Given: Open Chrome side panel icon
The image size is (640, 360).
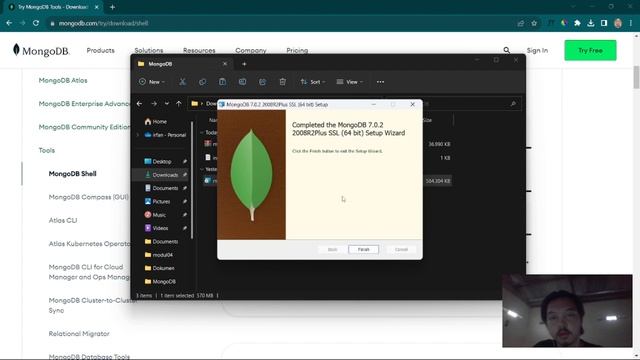Looking at the screenshot, I should pyautogui.click(x=604, y=23).
